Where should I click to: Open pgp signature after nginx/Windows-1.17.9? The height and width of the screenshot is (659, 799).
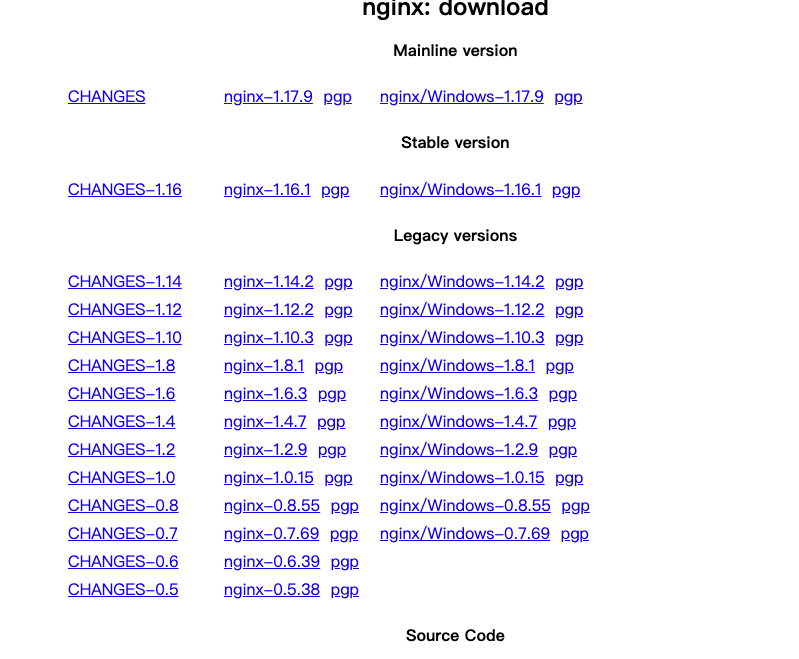[x=568, y=97]
